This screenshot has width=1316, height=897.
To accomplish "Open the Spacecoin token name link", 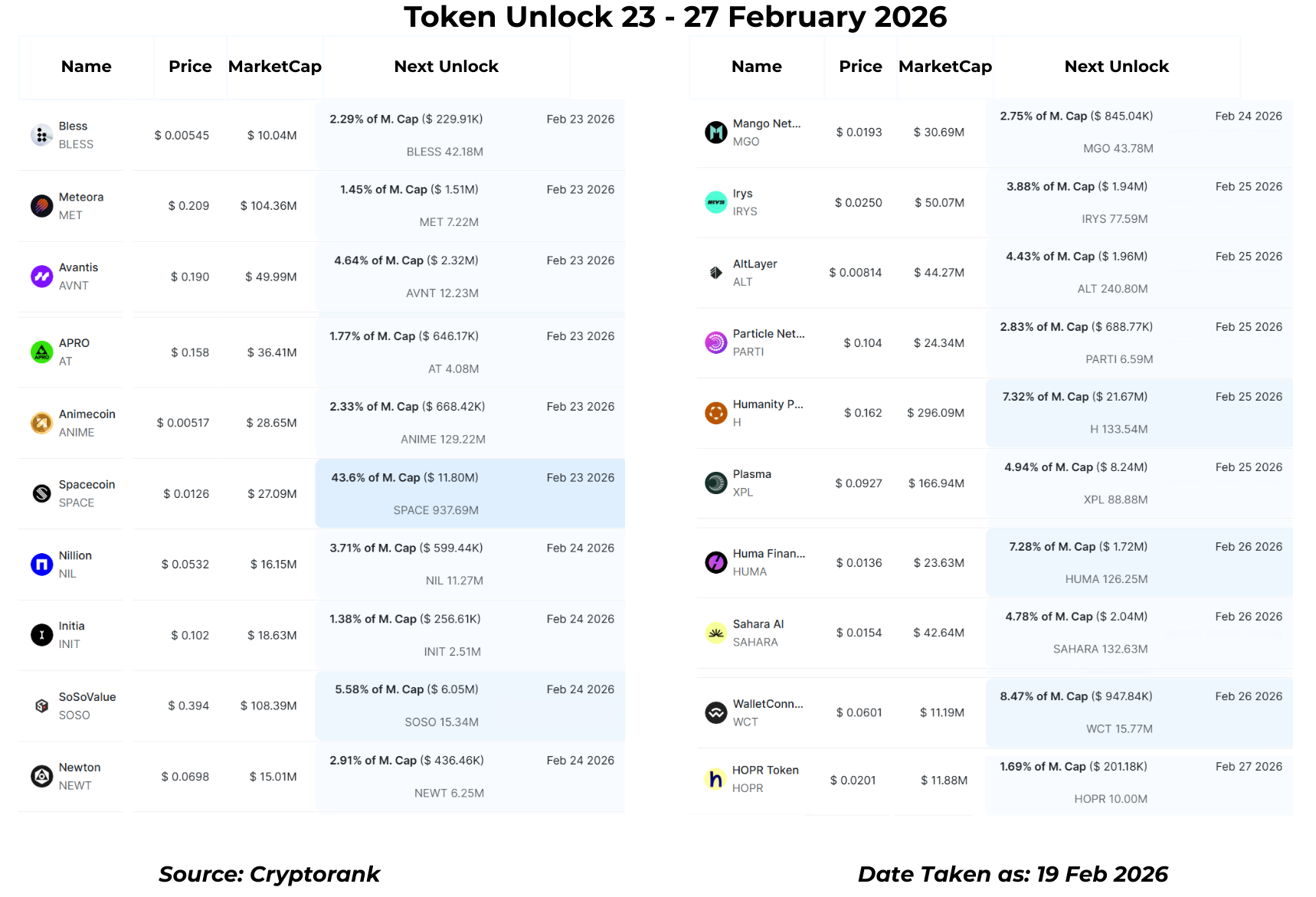I will (87, 485).
